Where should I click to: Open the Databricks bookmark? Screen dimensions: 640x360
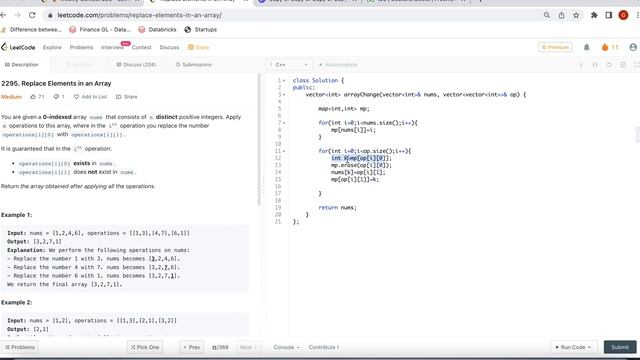[x=157, y=29]
